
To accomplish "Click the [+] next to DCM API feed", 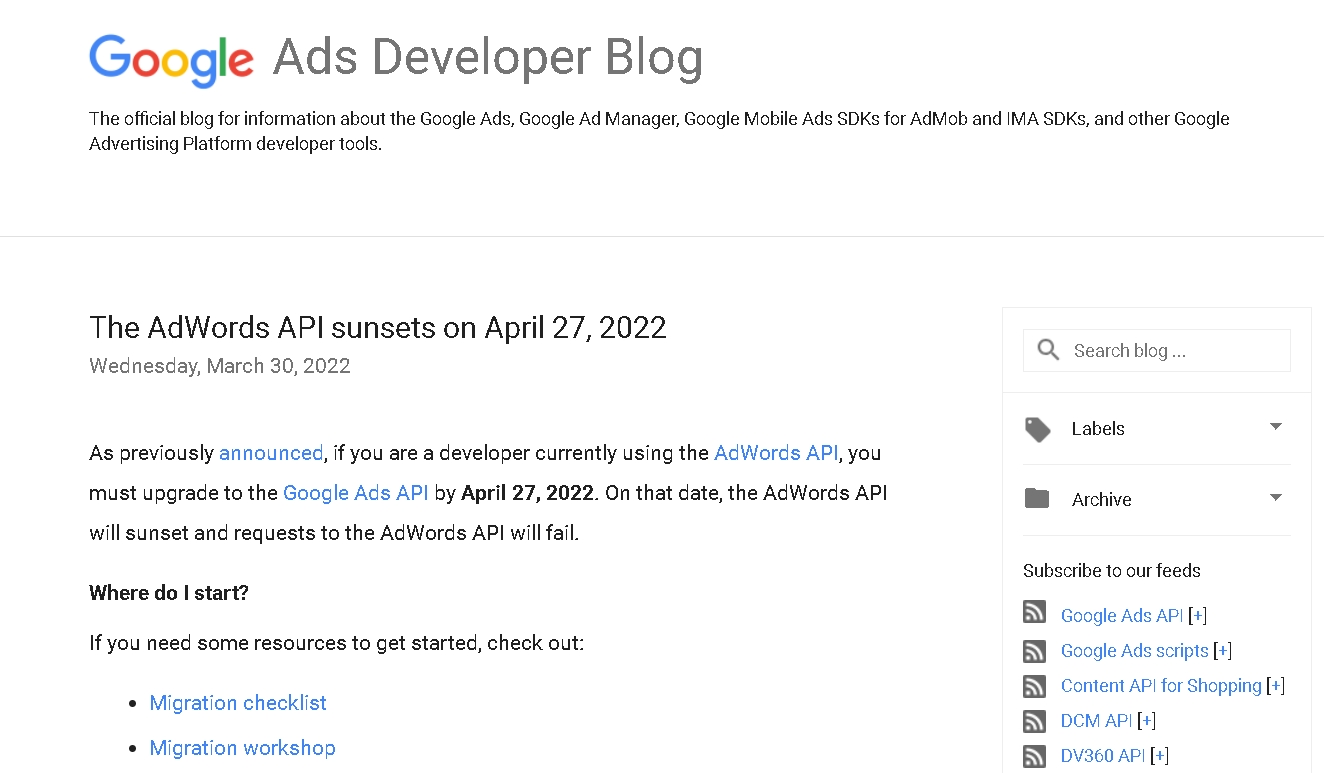I will (x=1146, y=721).
